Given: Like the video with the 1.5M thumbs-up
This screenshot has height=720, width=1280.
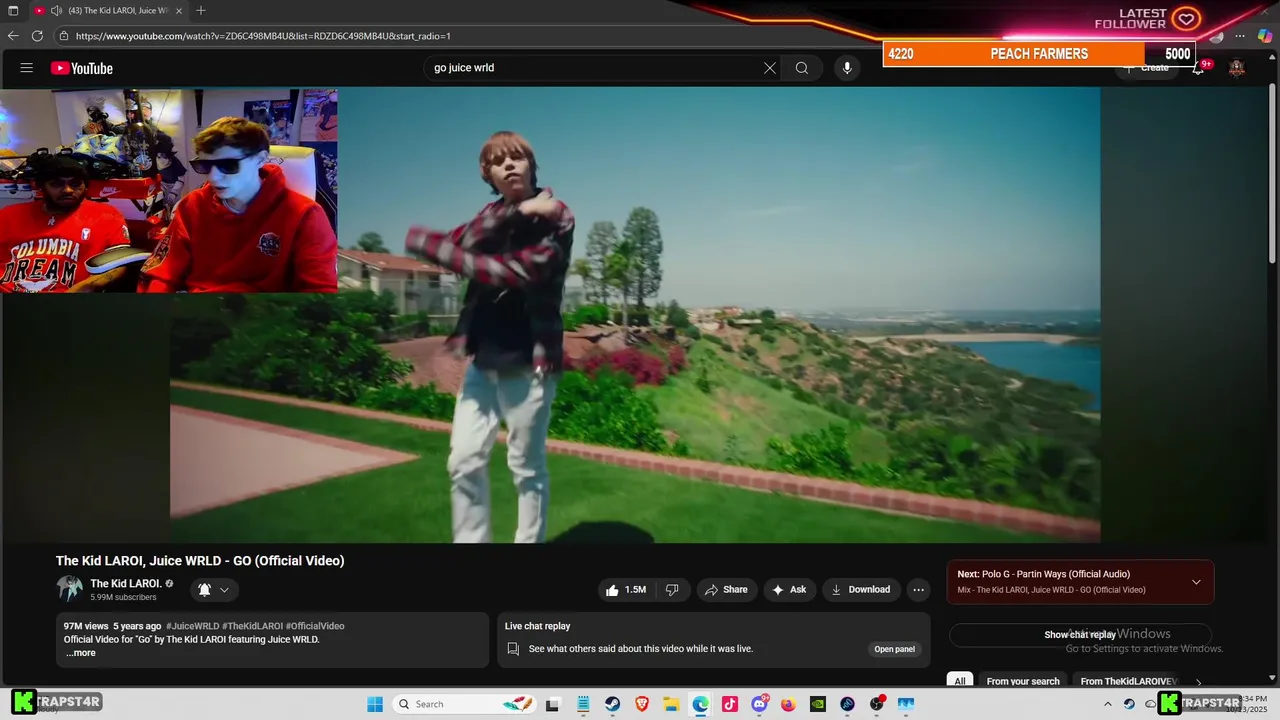Looking at the screenshot, I should pos(626,590).
